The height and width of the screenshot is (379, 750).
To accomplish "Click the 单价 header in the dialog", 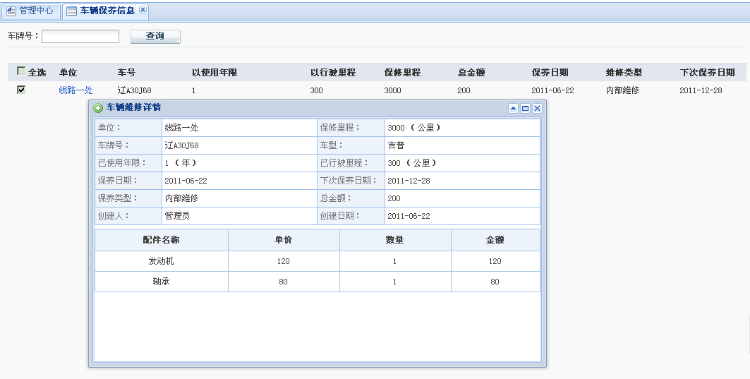I will pos(284,240).
